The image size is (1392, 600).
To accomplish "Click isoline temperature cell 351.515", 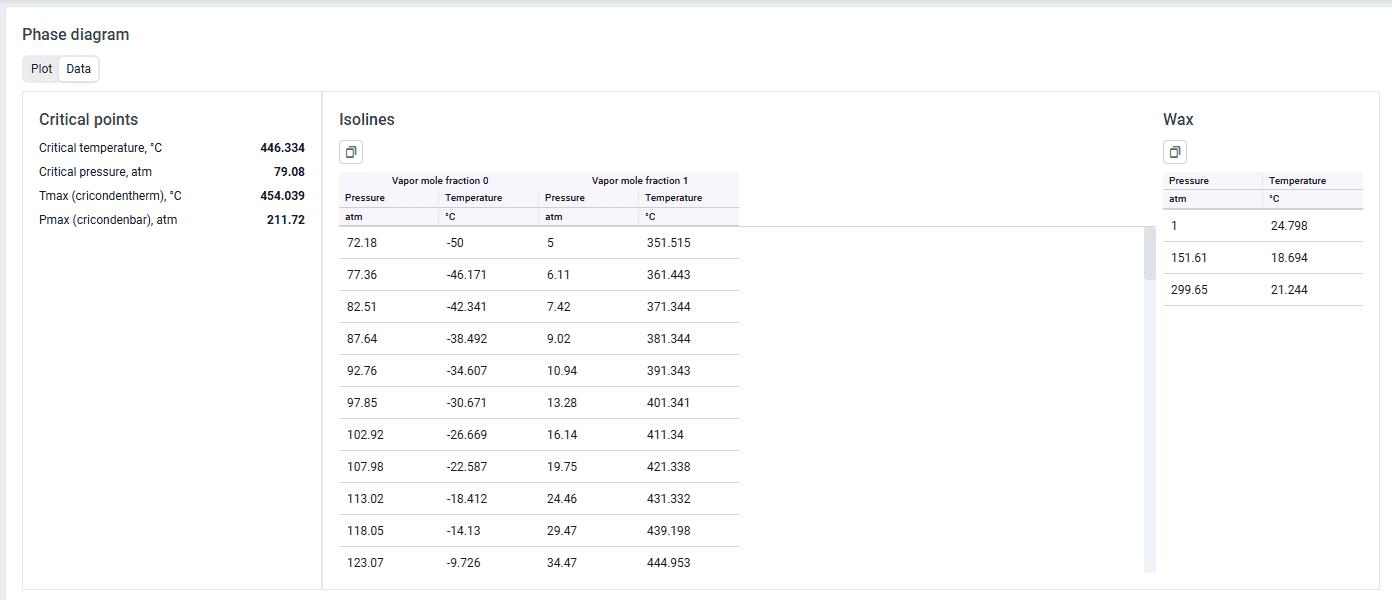I will point(689,243).
